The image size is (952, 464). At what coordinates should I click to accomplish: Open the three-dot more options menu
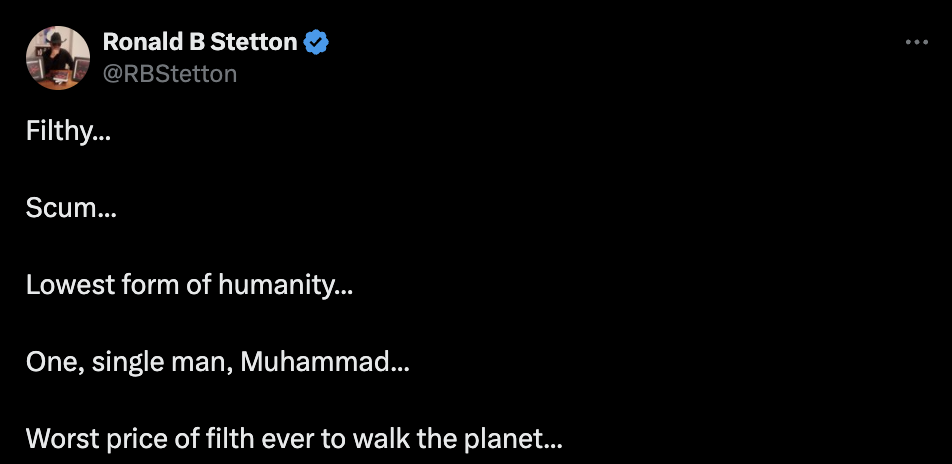pyautogui.click(x=916, y=43)
